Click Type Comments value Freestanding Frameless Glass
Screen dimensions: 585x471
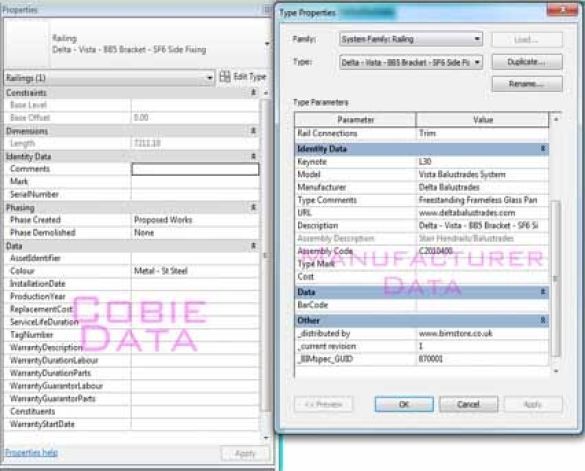(x=482, y=200)
